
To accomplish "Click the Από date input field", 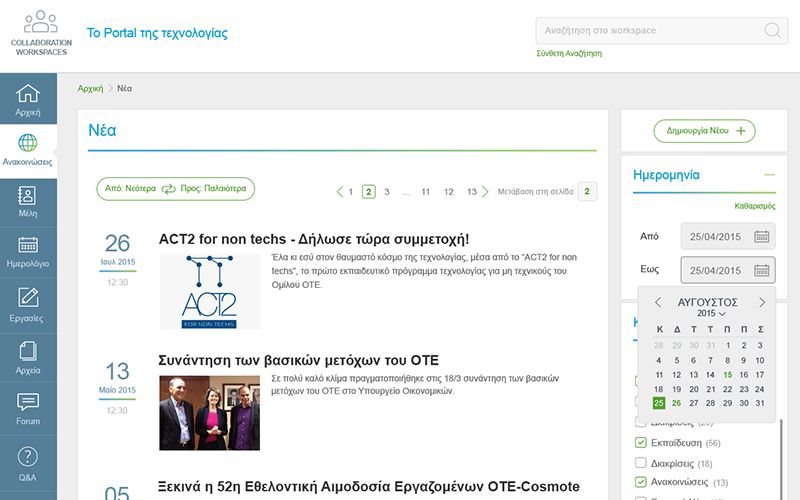I will click(728, 237).
